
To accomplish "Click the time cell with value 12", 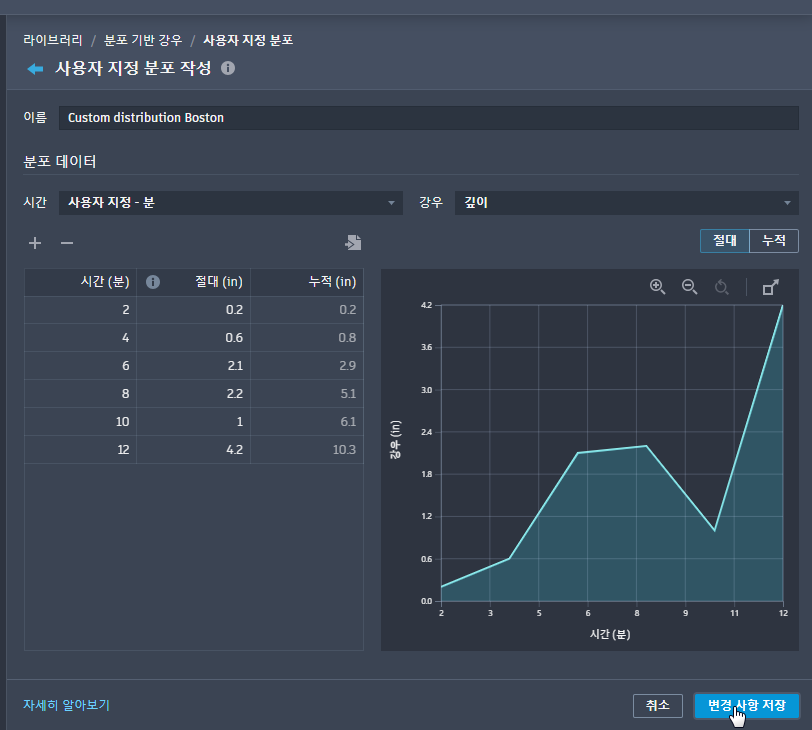I will point(80,450).
